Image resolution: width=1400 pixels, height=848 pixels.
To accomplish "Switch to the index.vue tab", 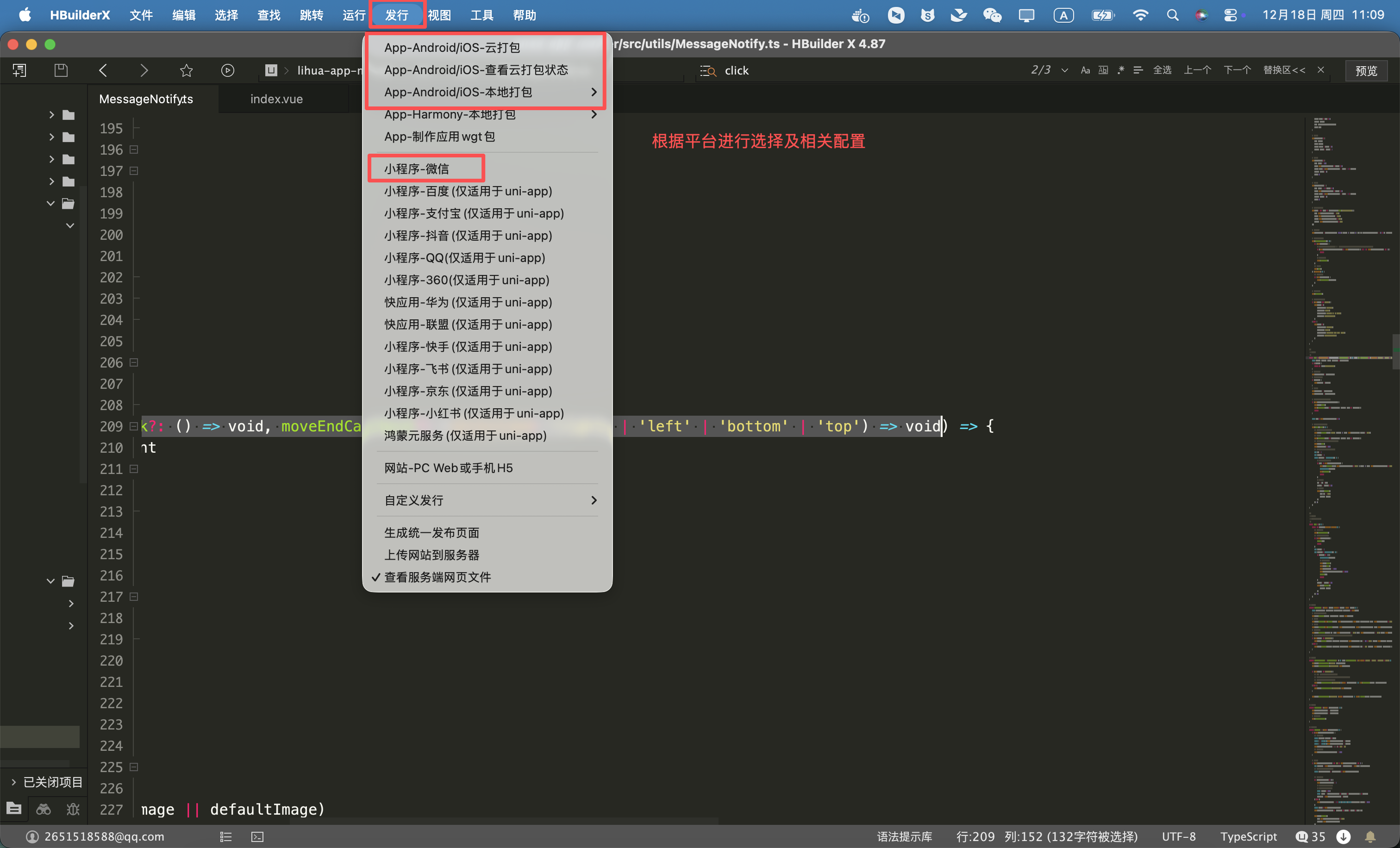I will (276, 98).
